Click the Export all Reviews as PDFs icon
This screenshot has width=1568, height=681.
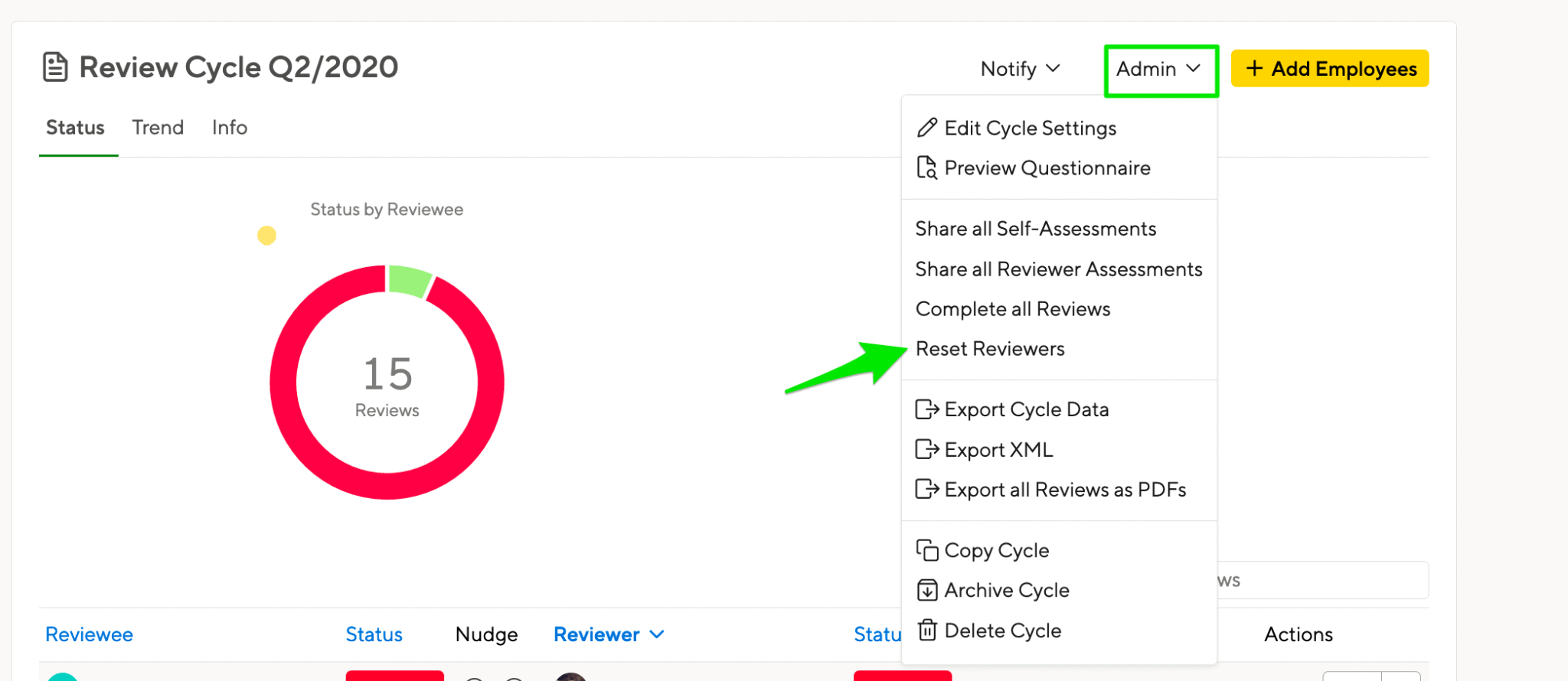pyautogui.click(x=927, y=489)
